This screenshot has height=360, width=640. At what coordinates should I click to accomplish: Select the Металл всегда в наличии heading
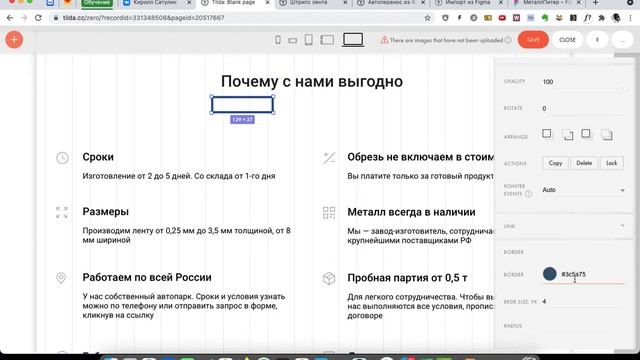click(x=411, y=212)
